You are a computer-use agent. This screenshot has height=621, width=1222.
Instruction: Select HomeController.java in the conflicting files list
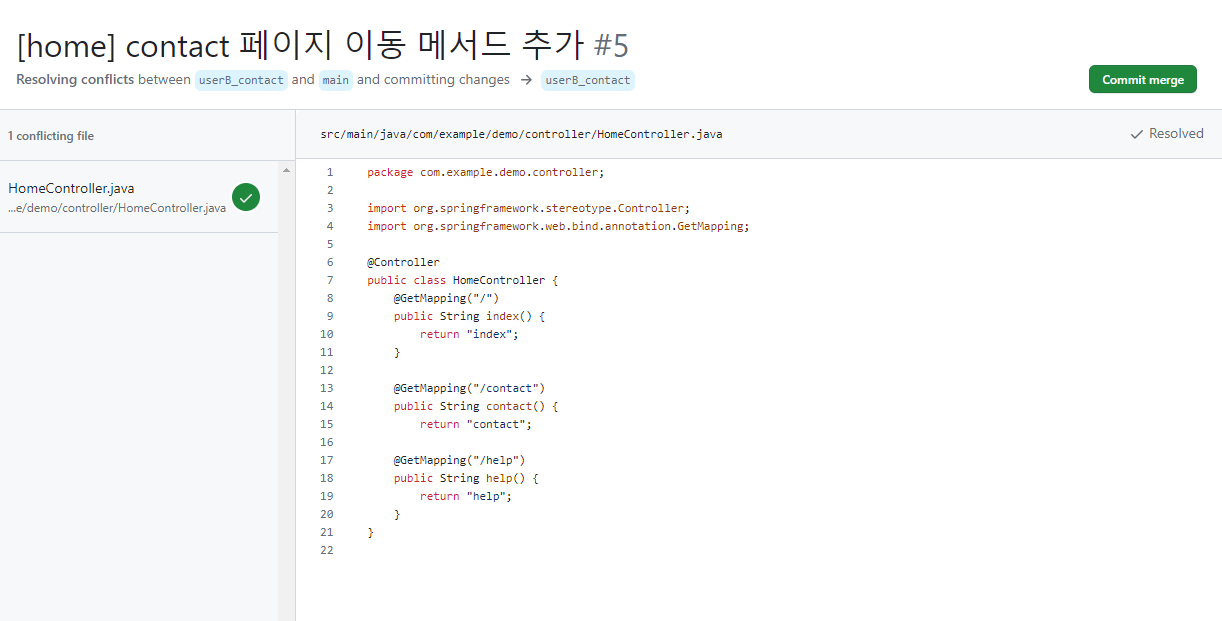139,197
